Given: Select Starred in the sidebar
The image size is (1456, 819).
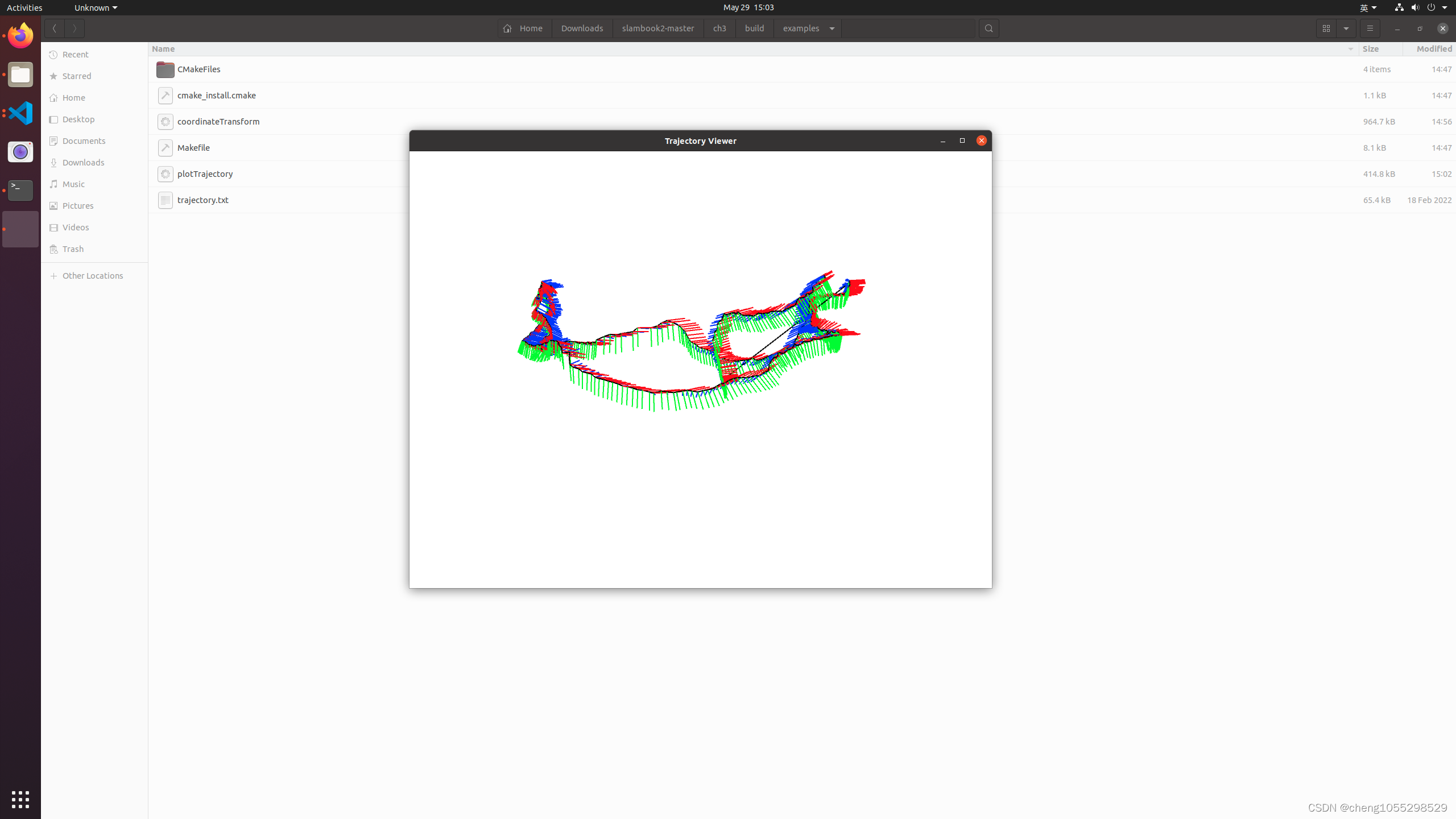Looking at the screenshot, I should 76,76.
